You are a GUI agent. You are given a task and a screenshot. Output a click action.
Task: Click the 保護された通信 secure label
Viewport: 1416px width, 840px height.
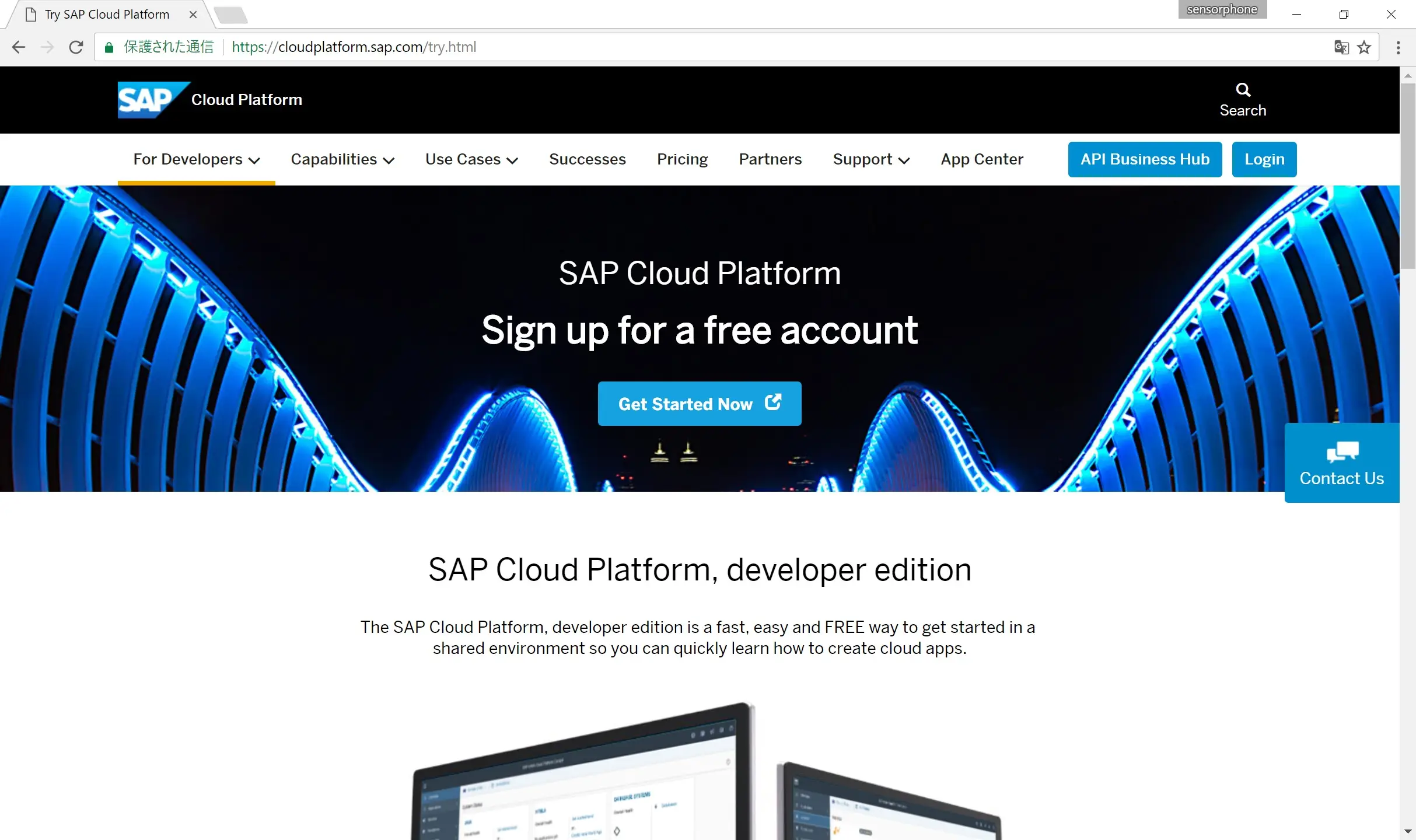click(x=169, y=47)
